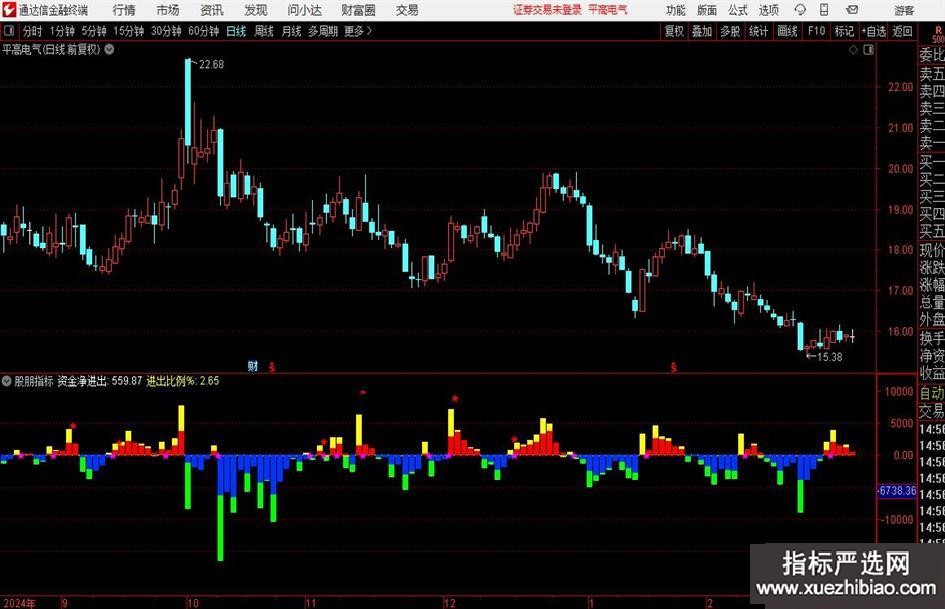This screenshot has width=945, height=609.
Task: Click the highest red star above indicator bars
Action: 363,393
